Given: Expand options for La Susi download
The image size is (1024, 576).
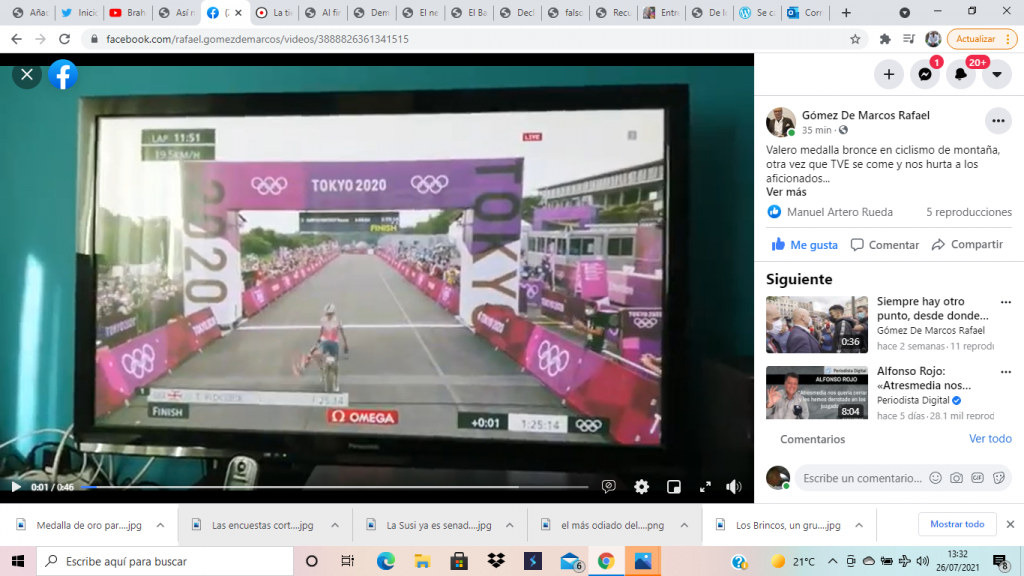Looking at the screenshot, I should click(509, 525).
